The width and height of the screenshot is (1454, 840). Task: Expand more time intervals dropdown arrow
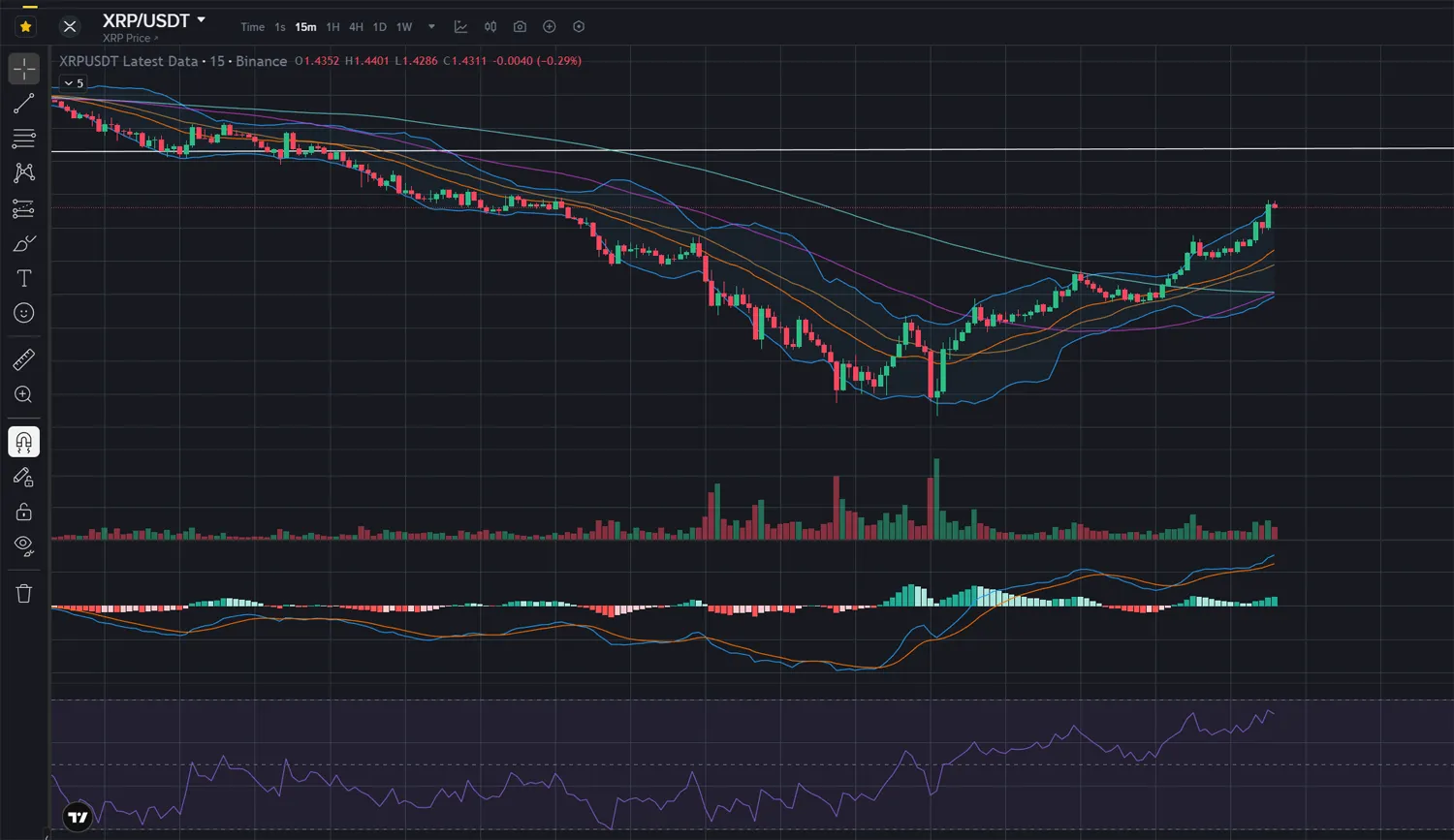[x=431, y=27]
